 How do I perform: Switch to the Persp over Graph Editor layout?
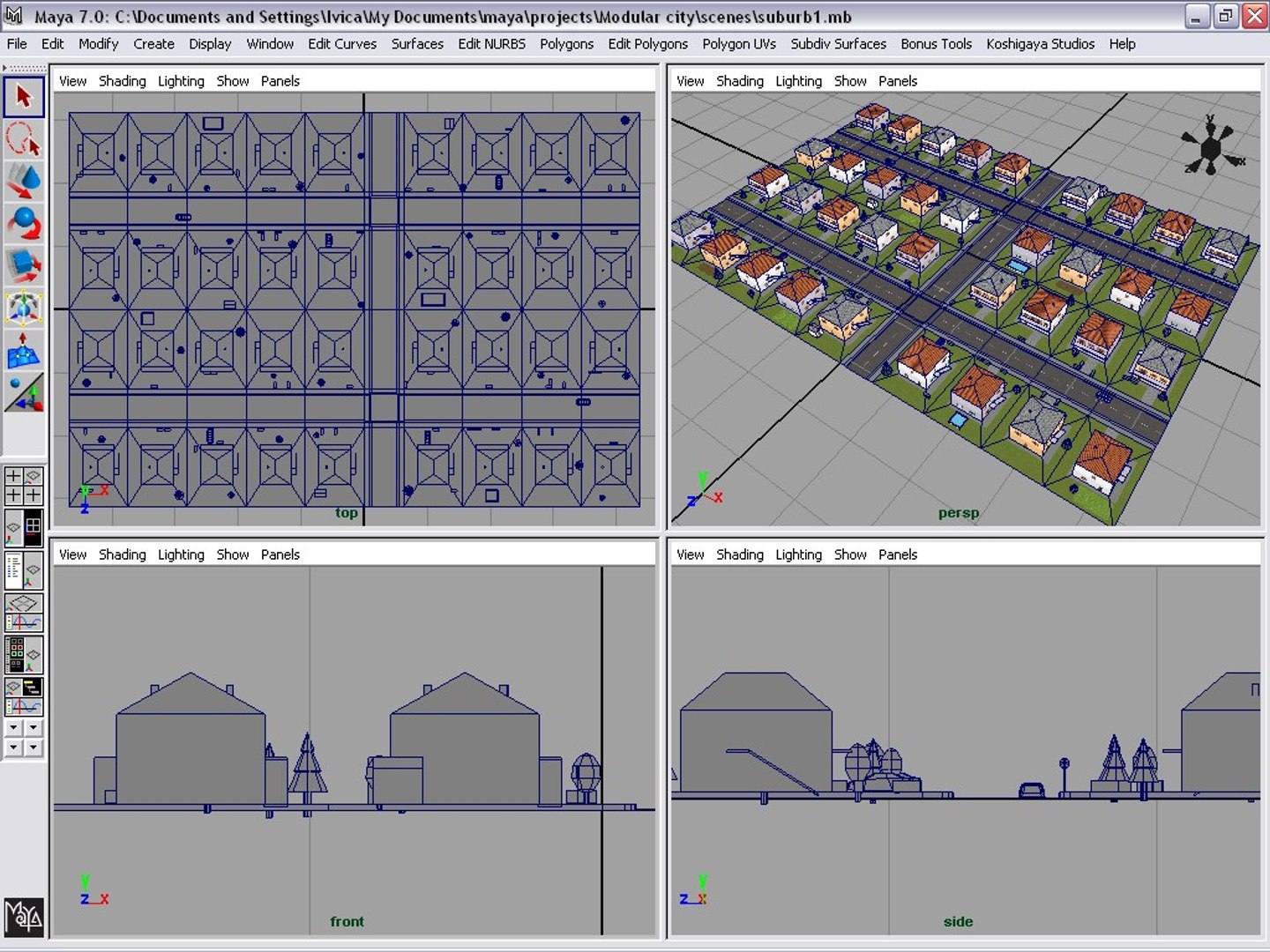(x=24, y=613)
